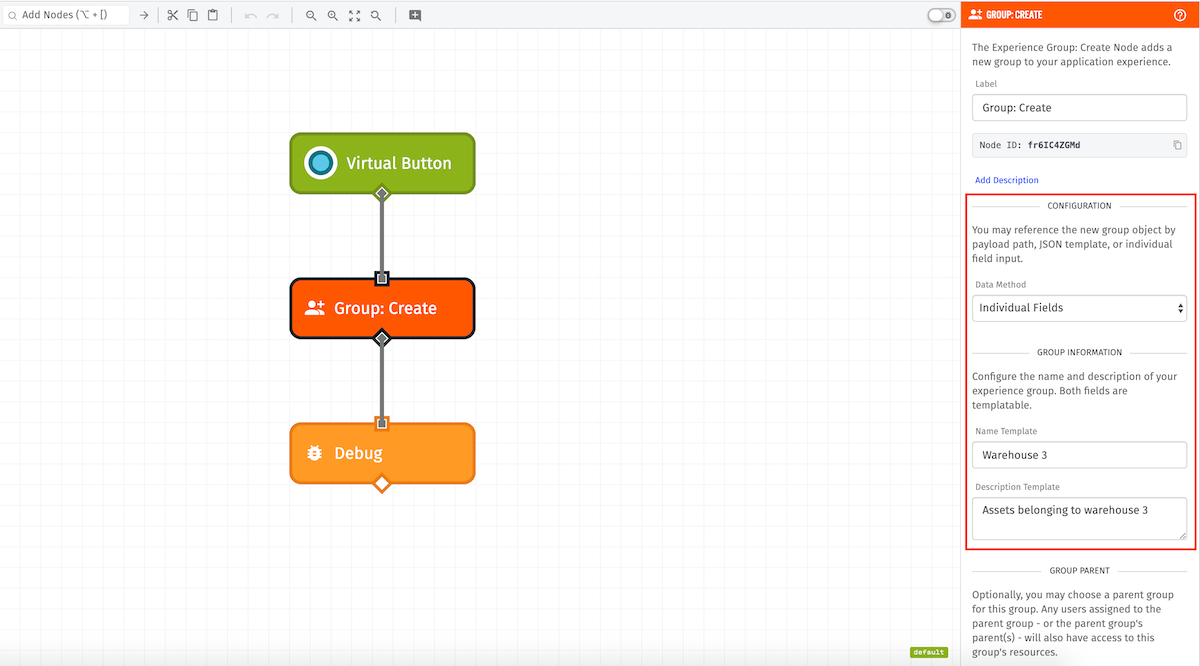
Task: Click the Debug node output connector diamond
Action: 381,484
